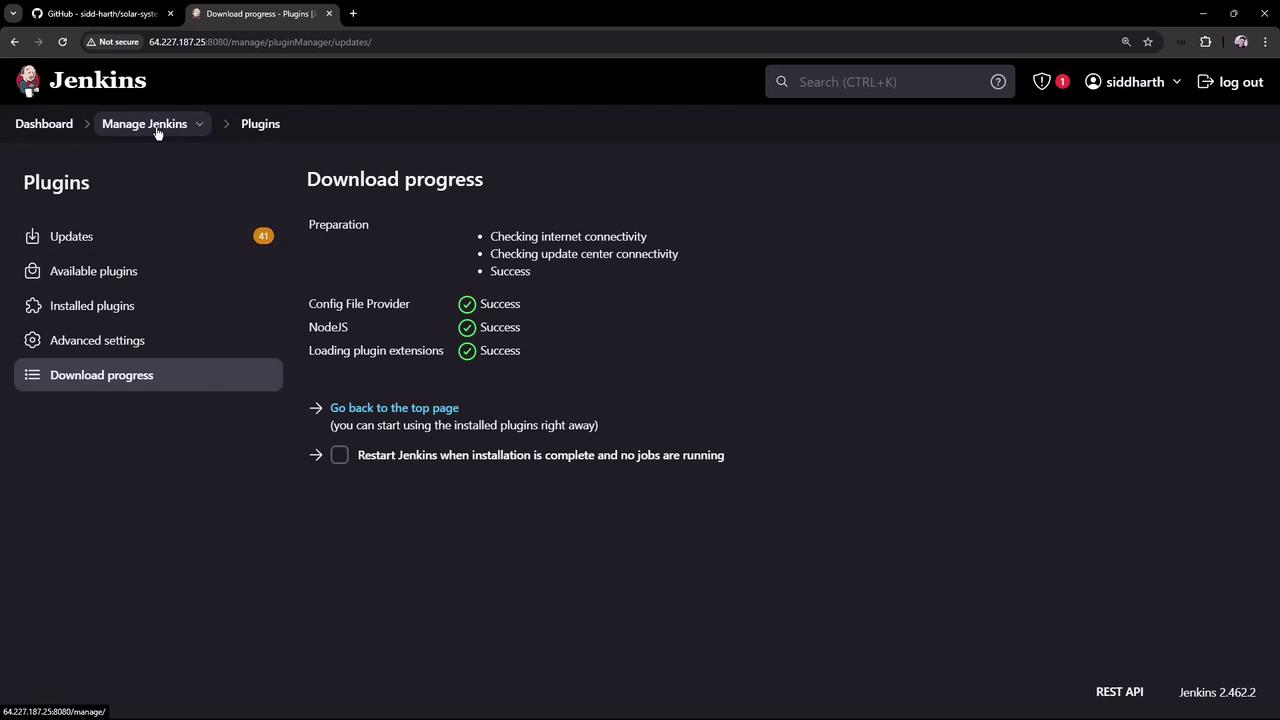Go to Dashboard breadcrumb
1280x720 pixels.
(44, 124)
